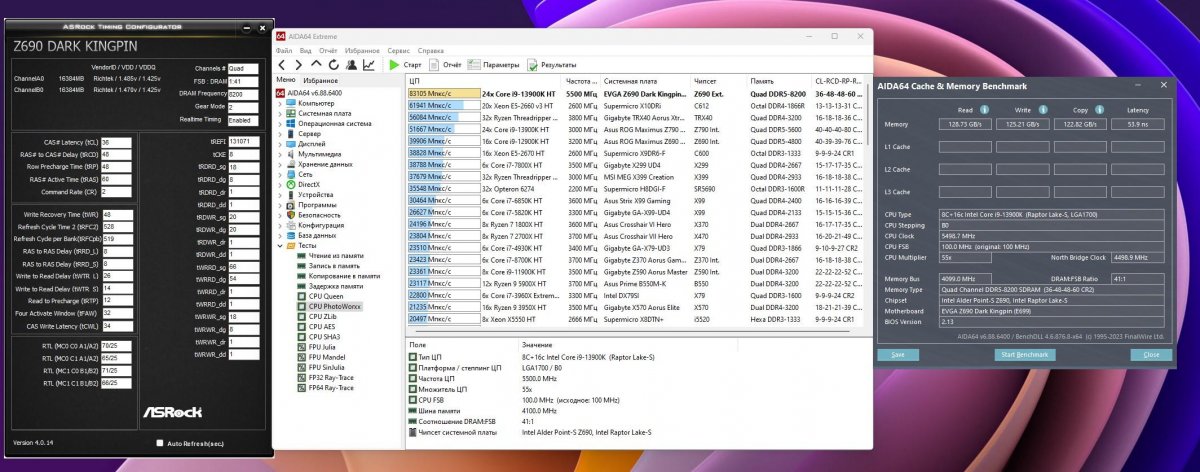Image resolution: width=1200 pixels, height=472 pixels.
Task: Toggle Auto Refresh(sec) checkbox in Timing Configurator
Action: [160, 443]
